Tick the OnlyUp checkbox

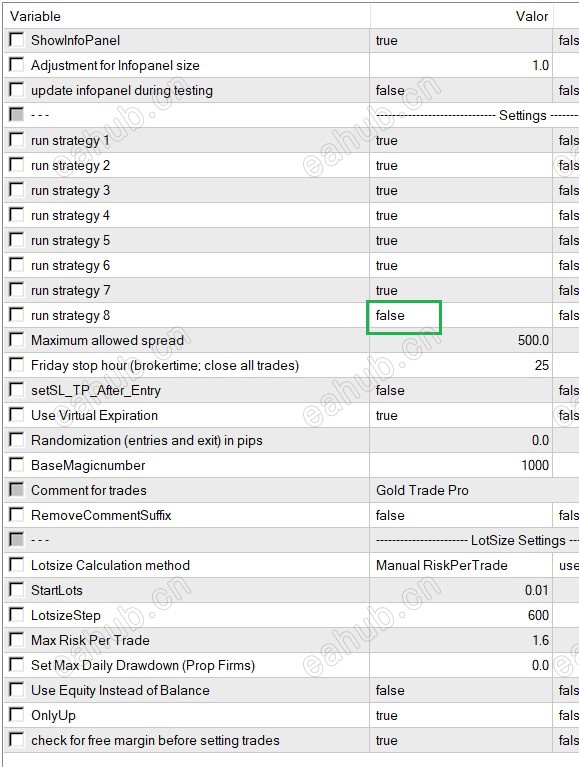[x=17, y=715]
